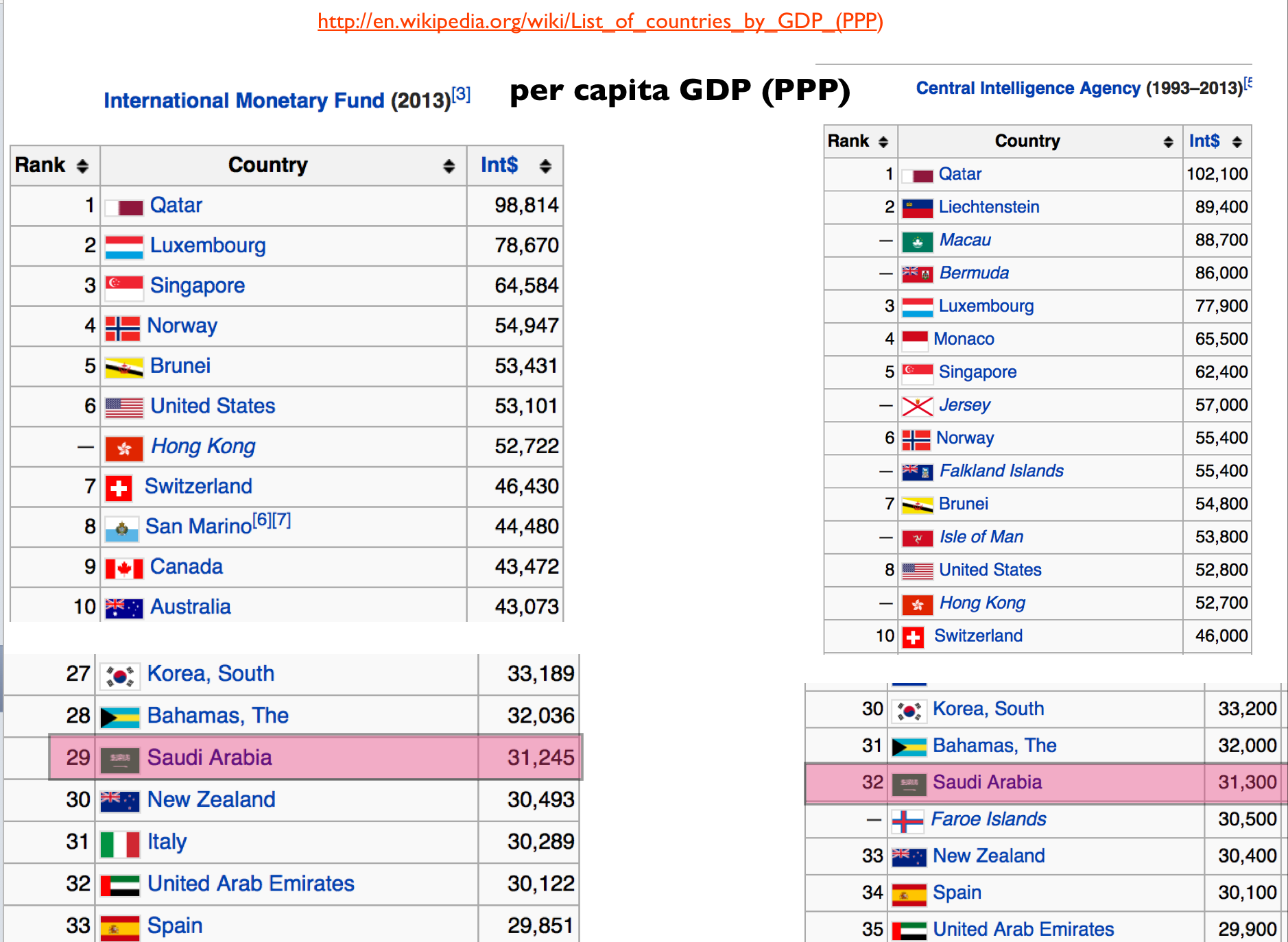
Task: Open Bahamas, The link in IMF table
Action: click(x=218, y=716)
